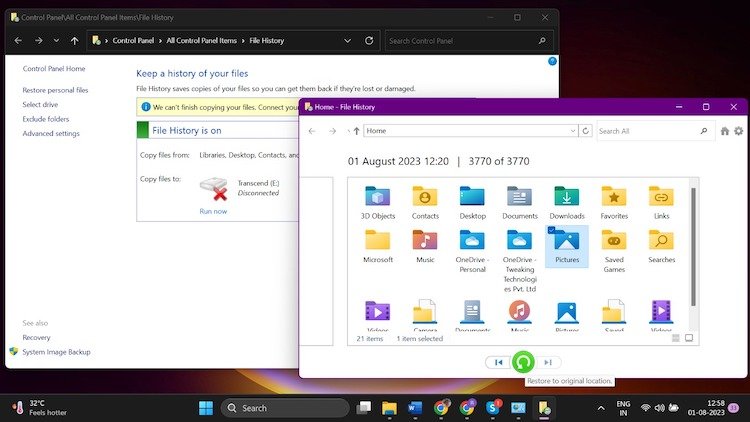Open the weather widget showing 32°C
The height and width of the screenshot is (422, 750).
(40, 408)
